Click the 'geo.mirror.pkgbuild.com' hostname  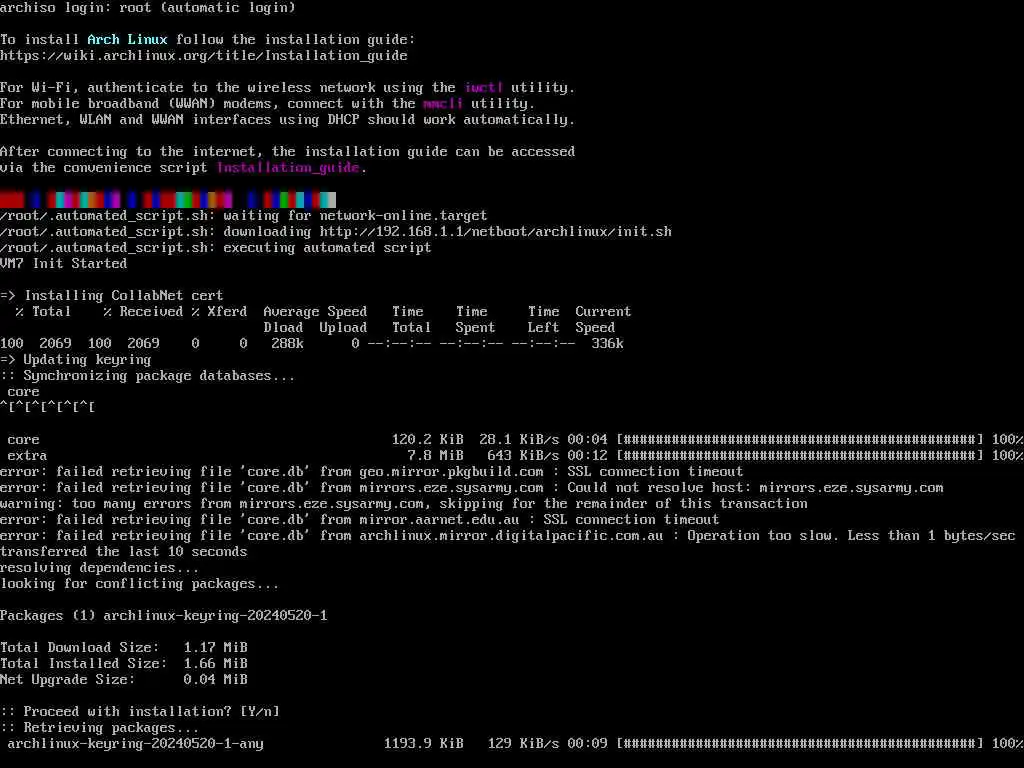coord(451,472)
